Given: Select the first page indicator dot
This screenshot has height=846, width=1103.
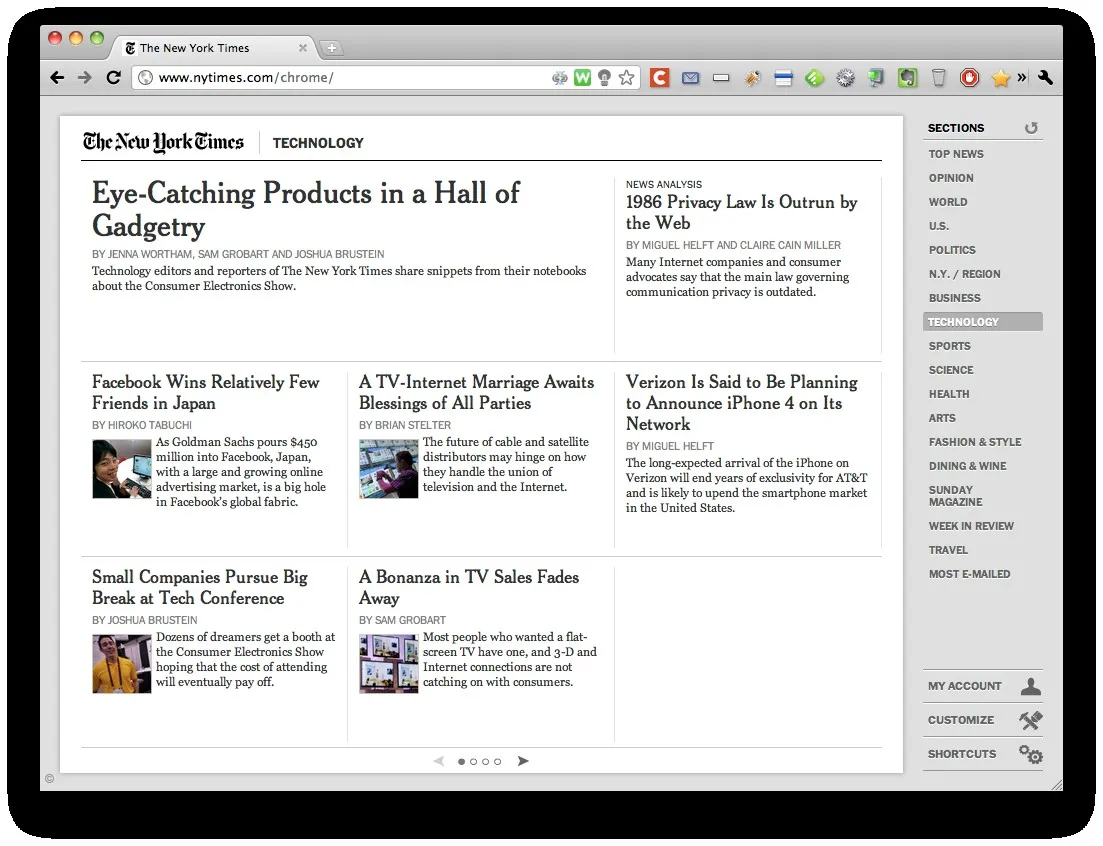Looking at the screenshot, I should tap(461, 762).
